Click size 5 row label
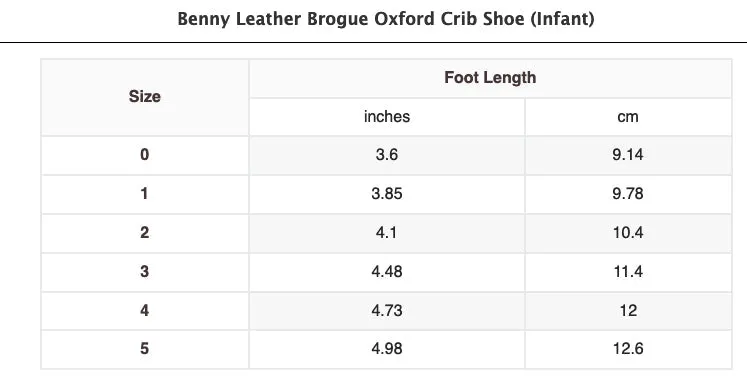 [x=145, y=350]
